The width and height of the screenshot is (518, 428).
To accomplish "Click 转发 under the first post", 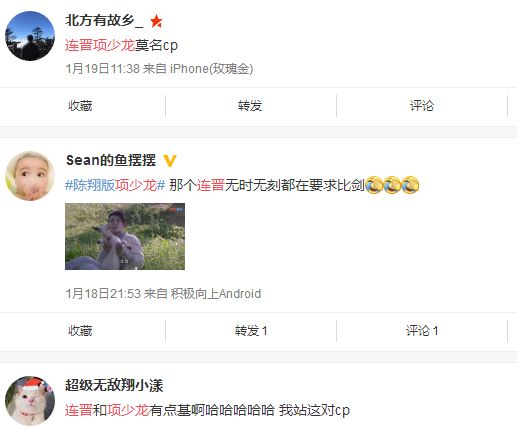I will tap(250, 106).
